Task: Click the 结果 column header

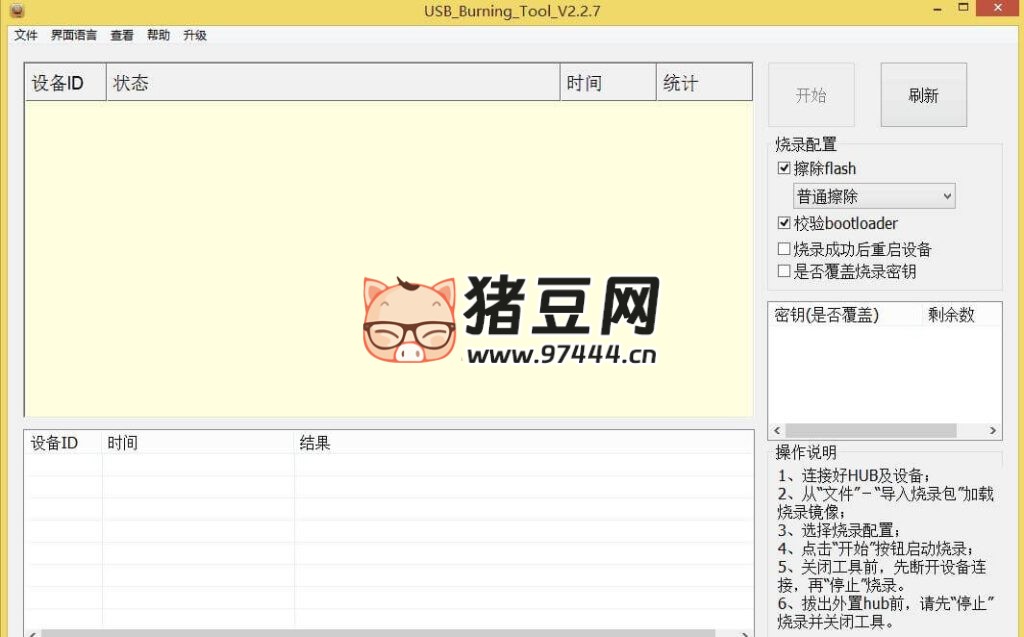Action: coord(314,442)
